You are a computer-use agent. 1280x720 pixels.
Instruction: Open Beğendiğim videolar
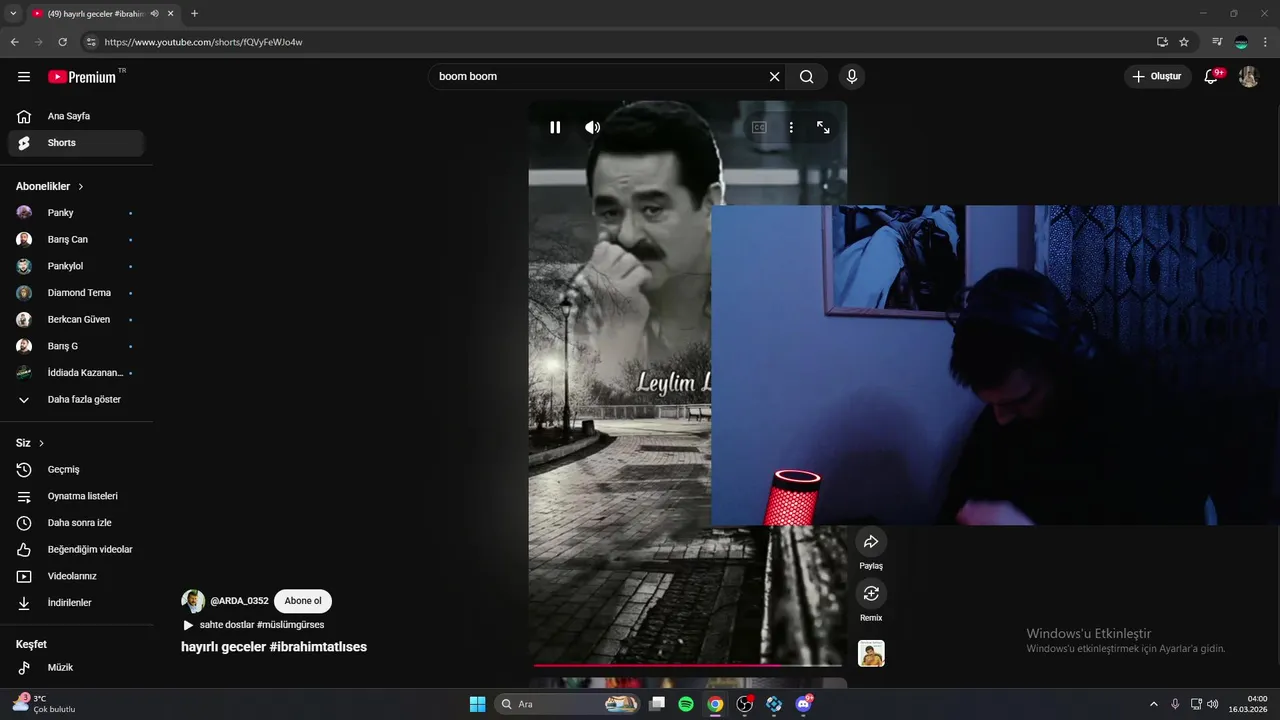(x=76, y=550)
